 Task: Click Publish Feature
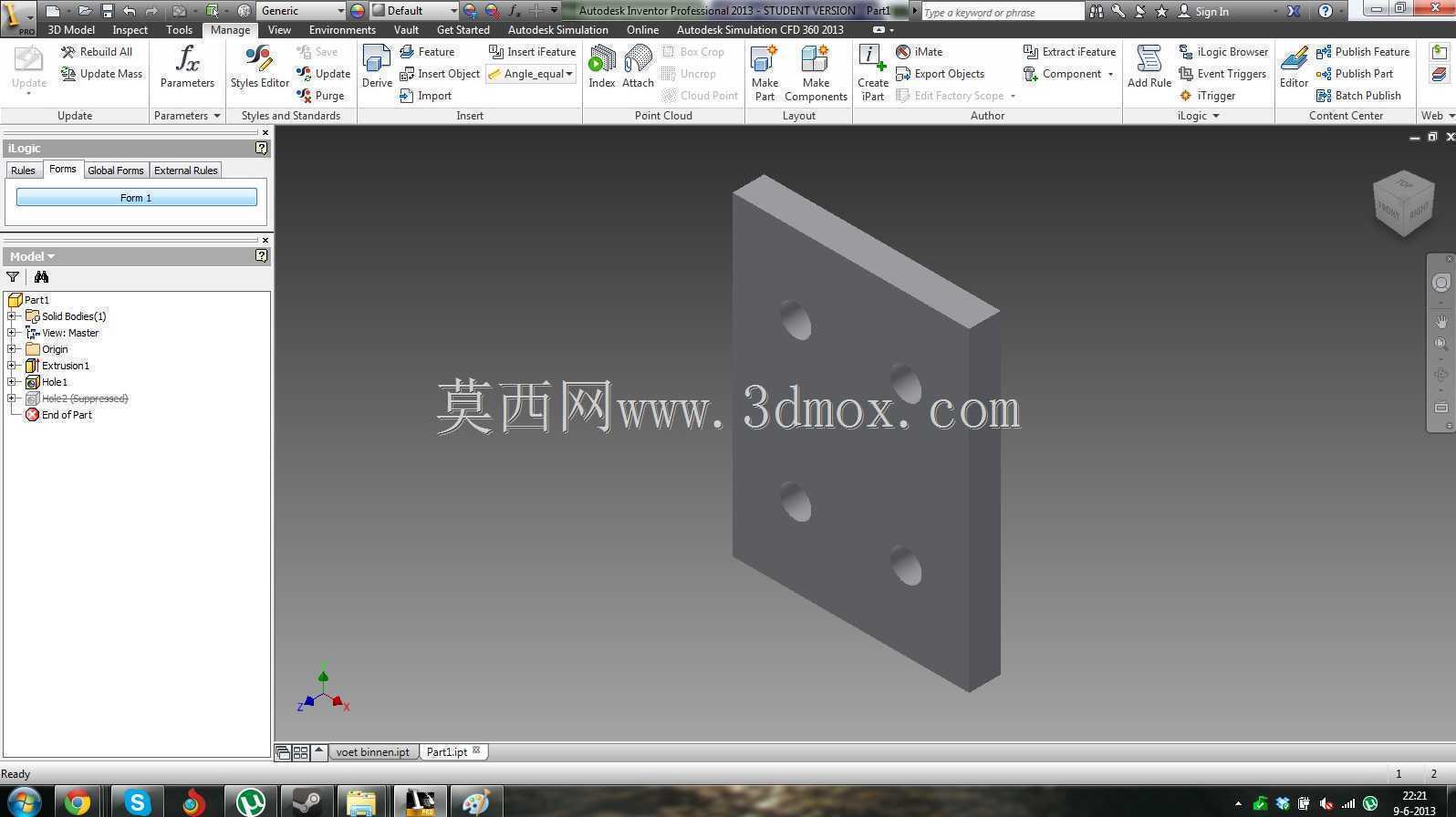[x=1363, y=52]
